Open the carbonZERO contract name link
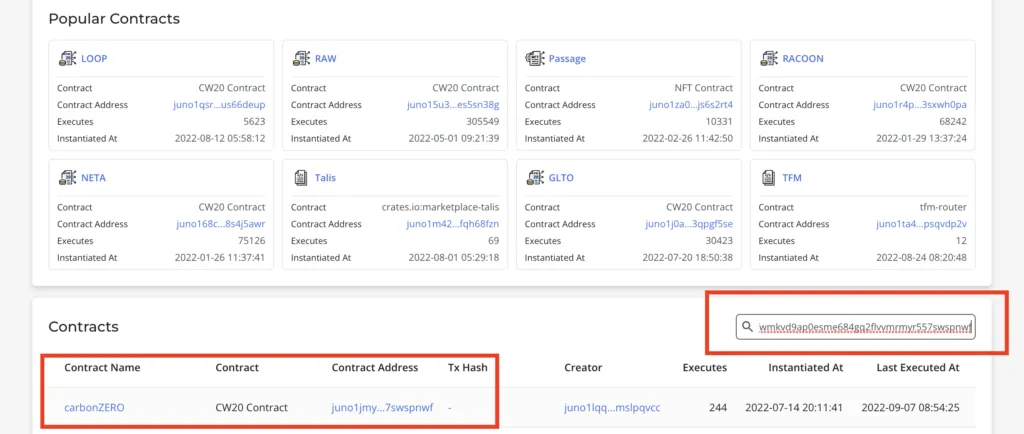 94,408
